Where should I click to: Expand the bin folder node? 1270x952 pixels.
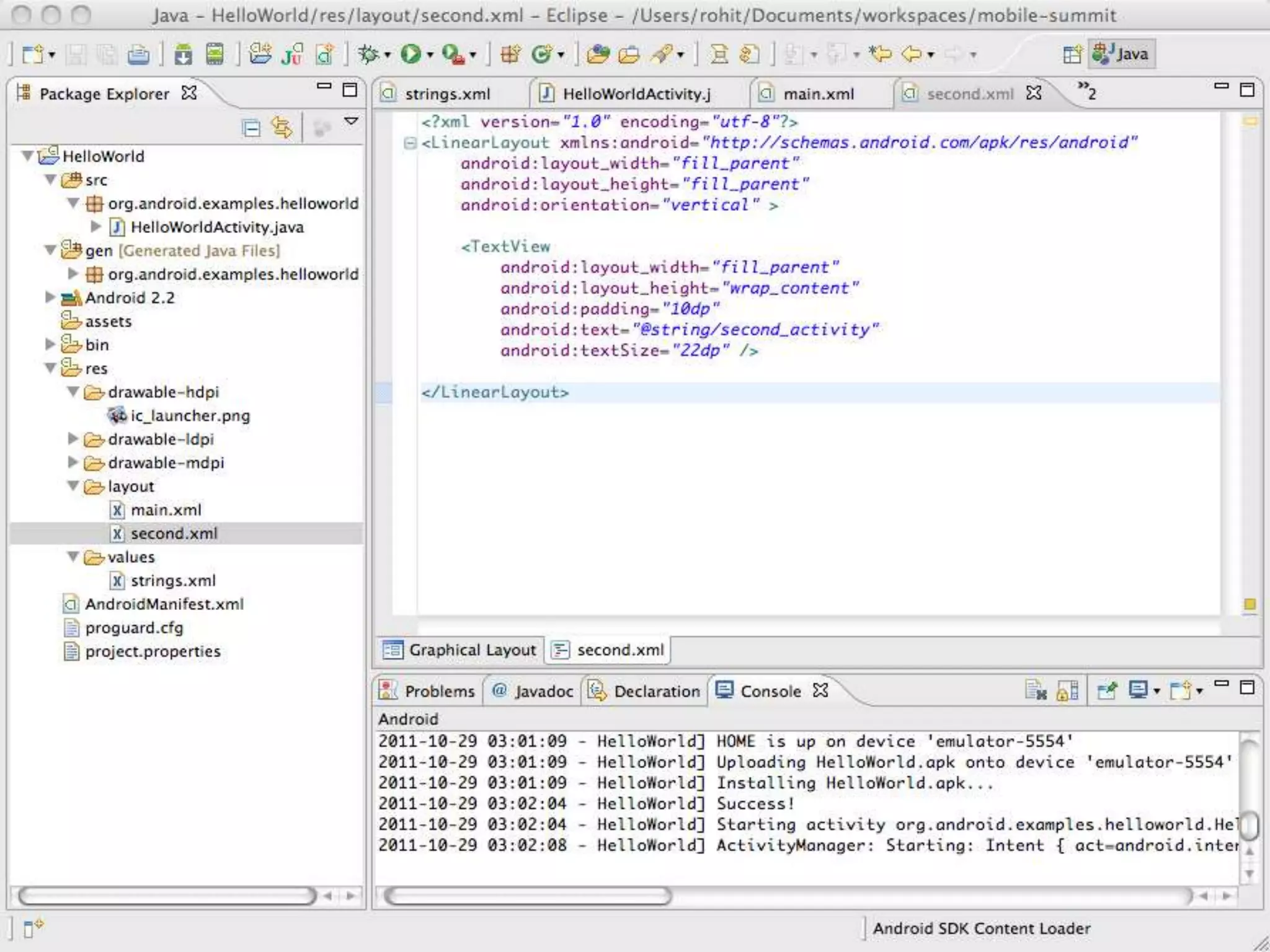[51, 344]
